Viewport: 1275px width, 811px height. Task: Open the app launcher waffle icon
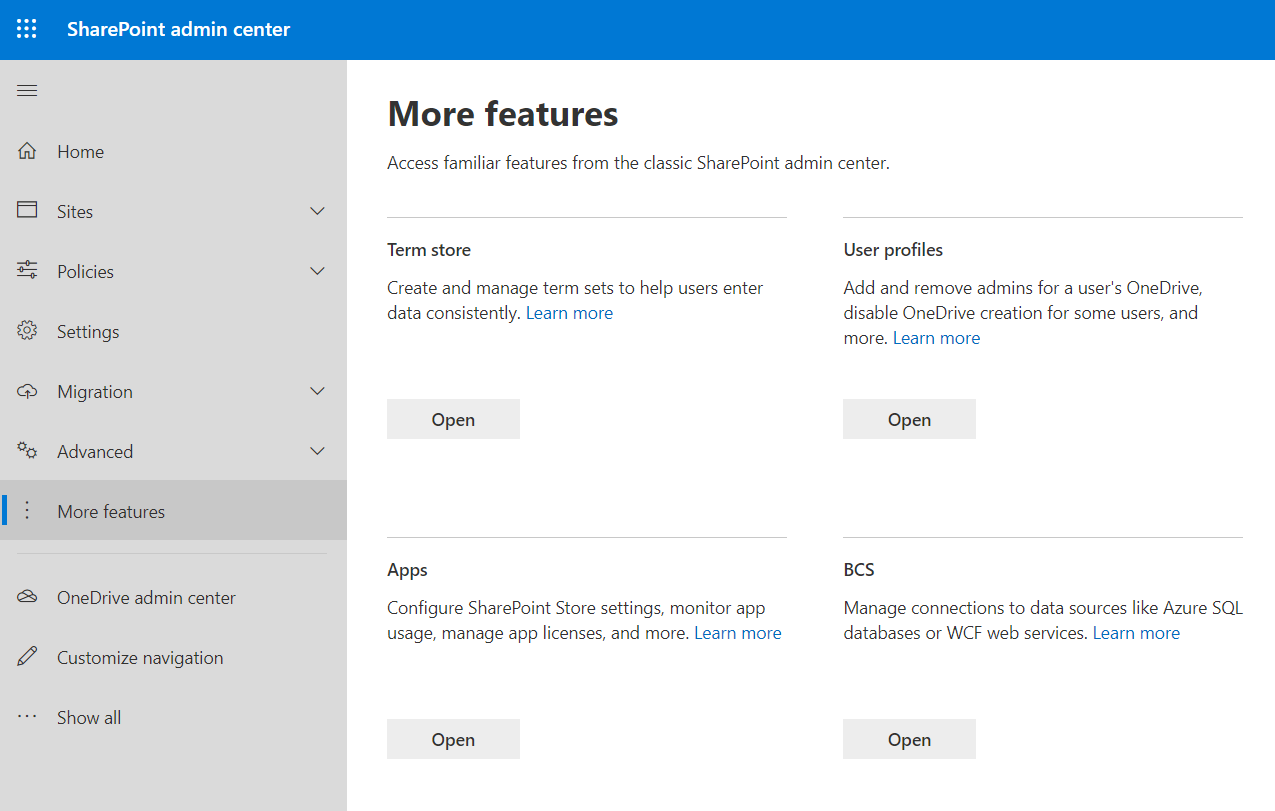27,29
